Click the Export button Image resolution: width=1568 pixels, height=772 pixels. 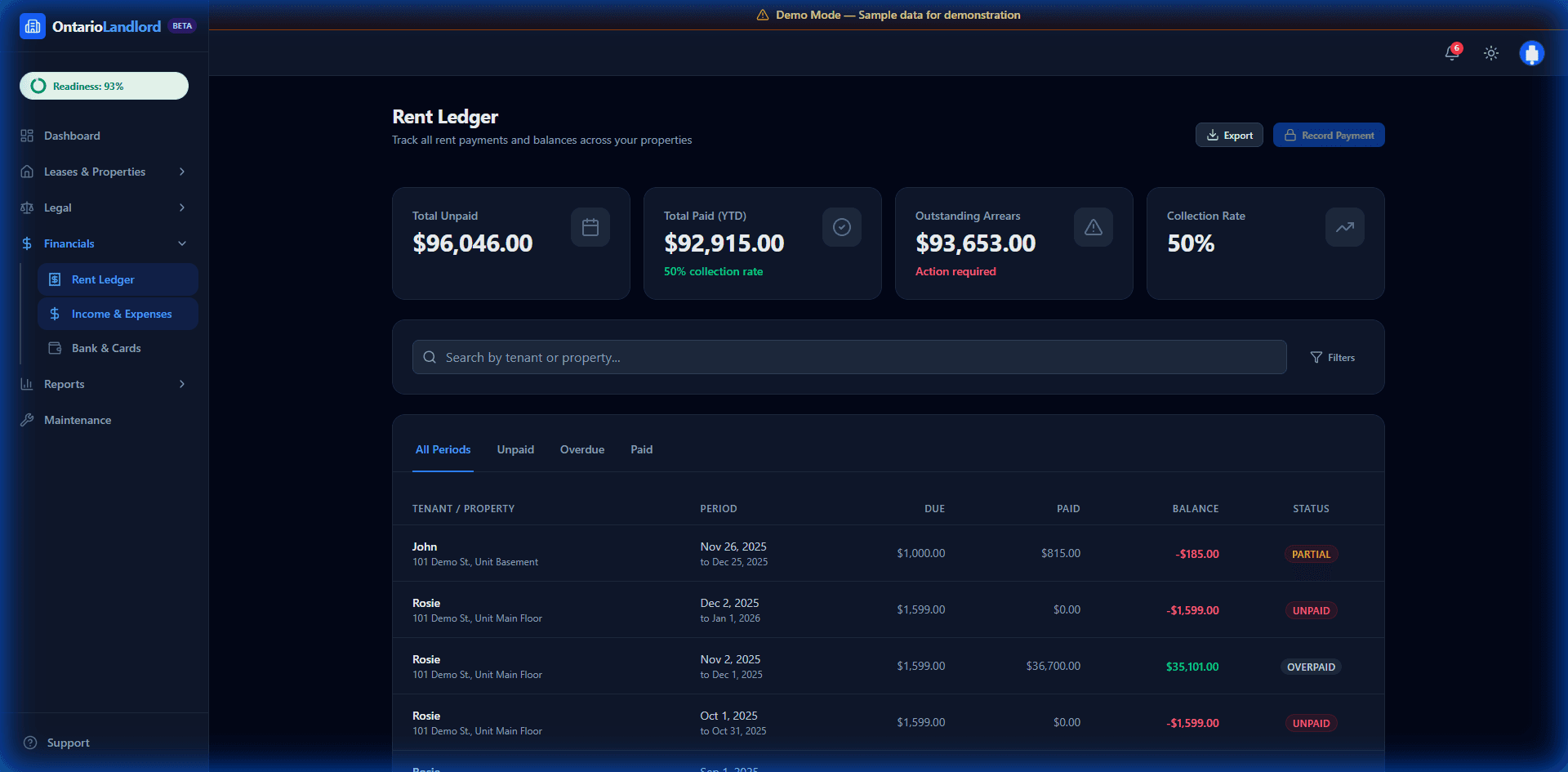pyautogui.click(x=1229, y=135)
